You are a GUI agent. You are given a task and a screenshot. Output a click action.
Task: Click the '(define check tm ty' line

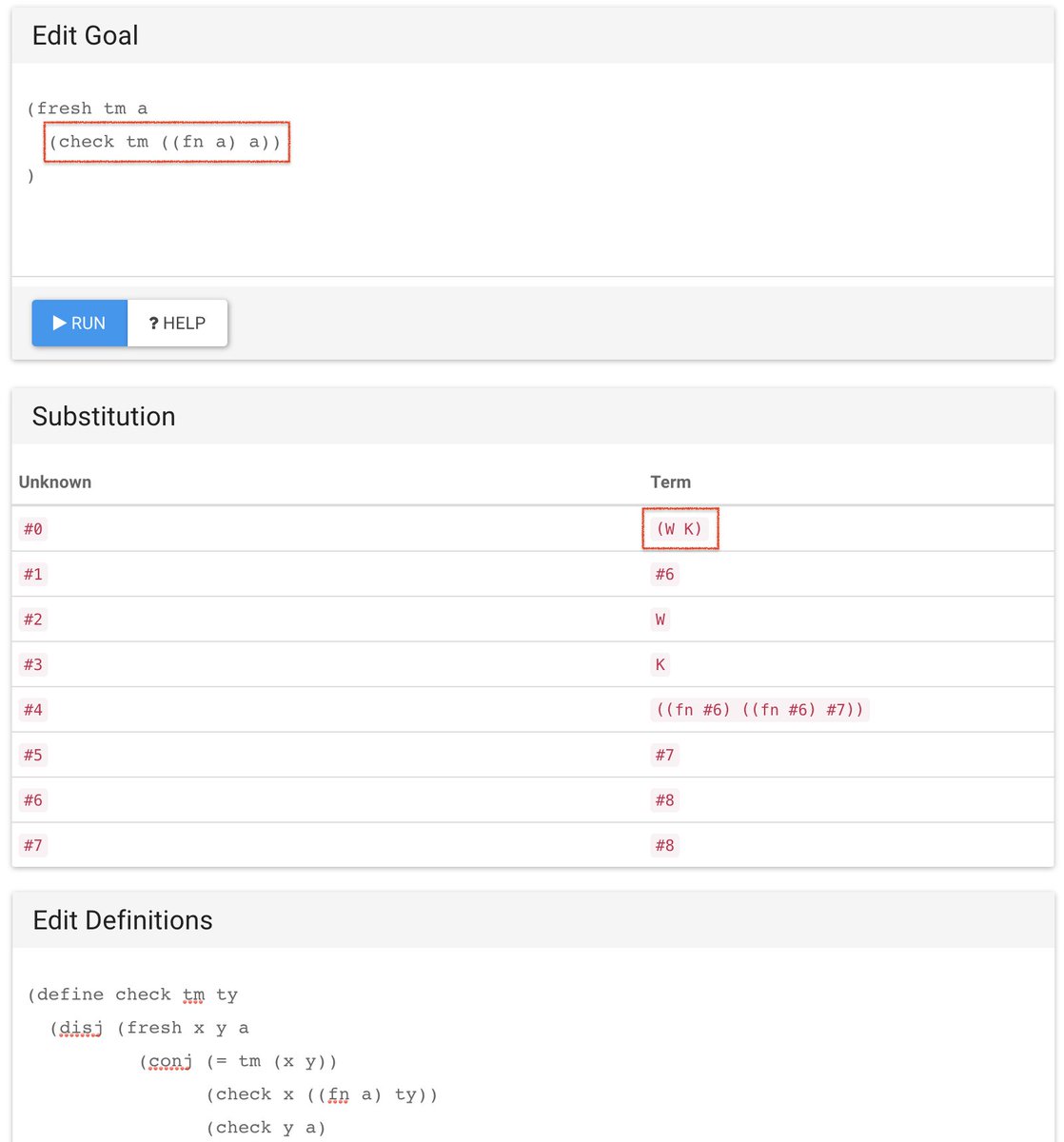click(133, 994)
